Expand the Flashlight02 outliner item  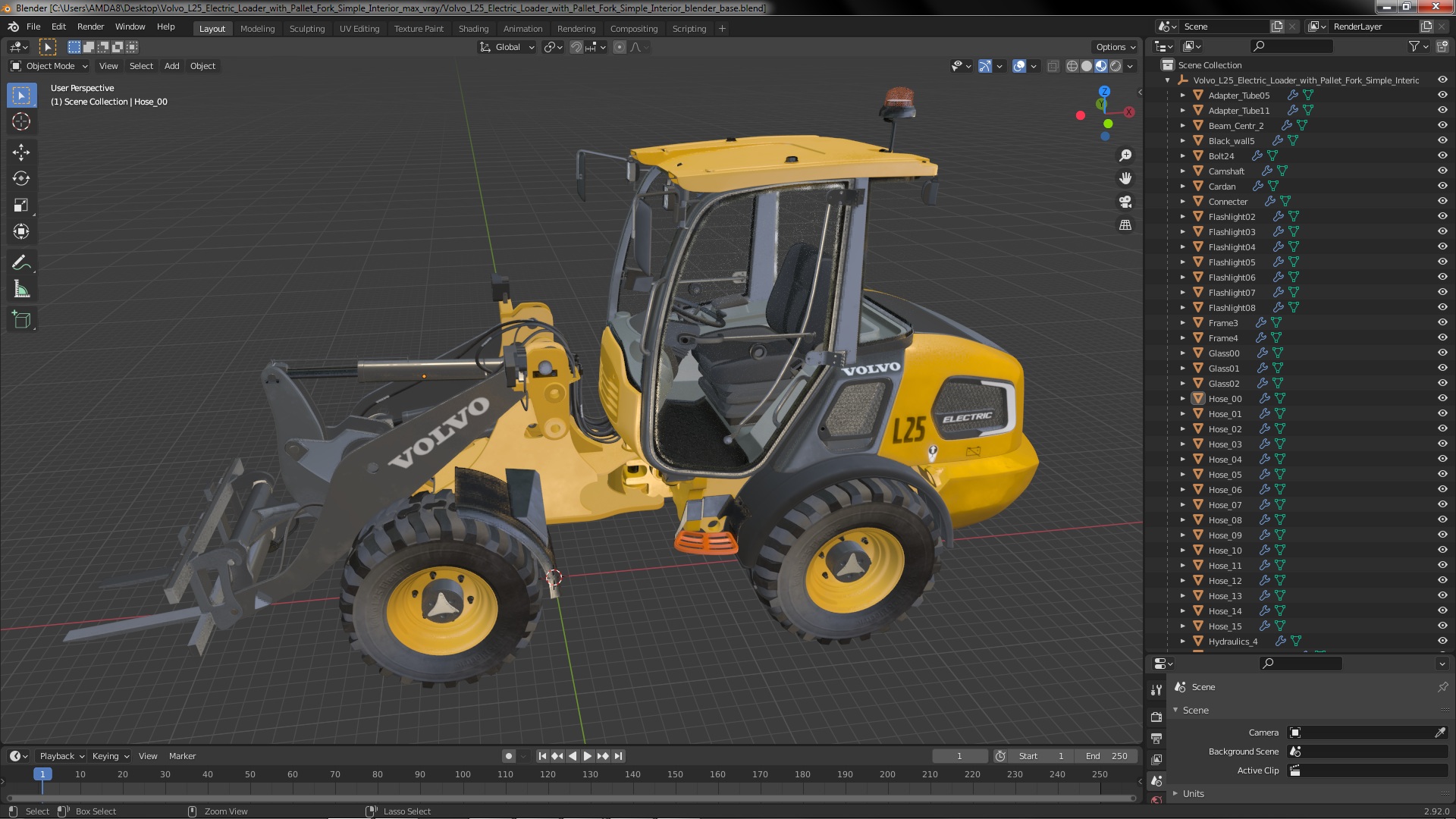pyautogui.click(x=1182, y=217)
